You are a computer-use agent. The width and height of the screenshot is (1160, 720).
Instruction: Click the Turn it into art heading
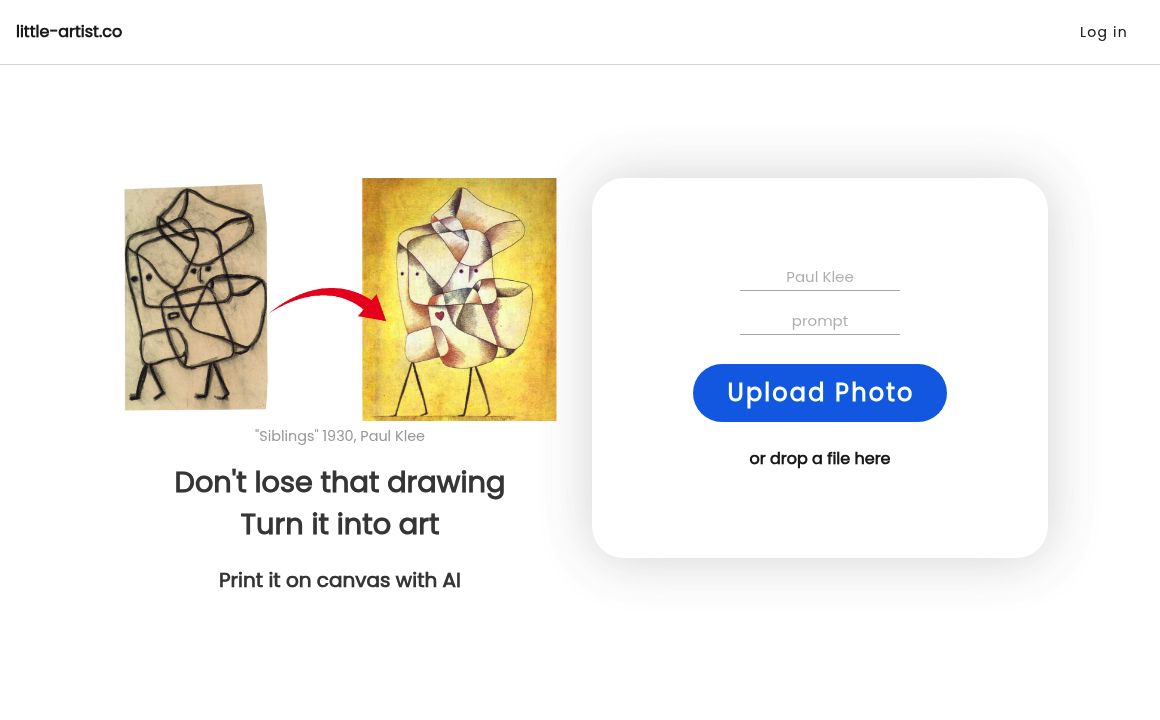340,525
